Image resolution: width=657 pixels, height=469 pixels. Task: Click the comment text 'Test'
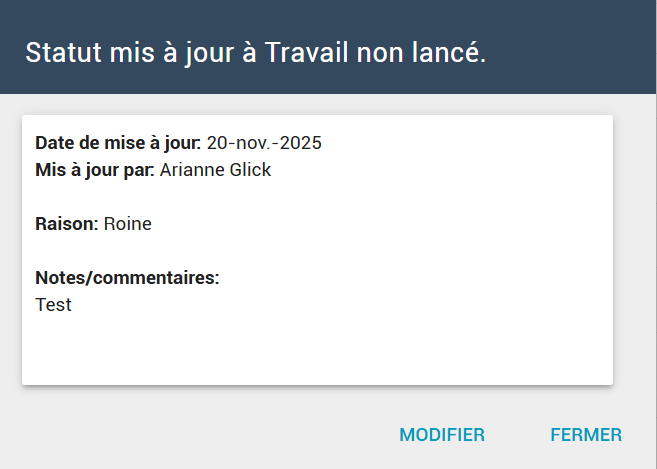pyautogui.click(x=53, y=305)
